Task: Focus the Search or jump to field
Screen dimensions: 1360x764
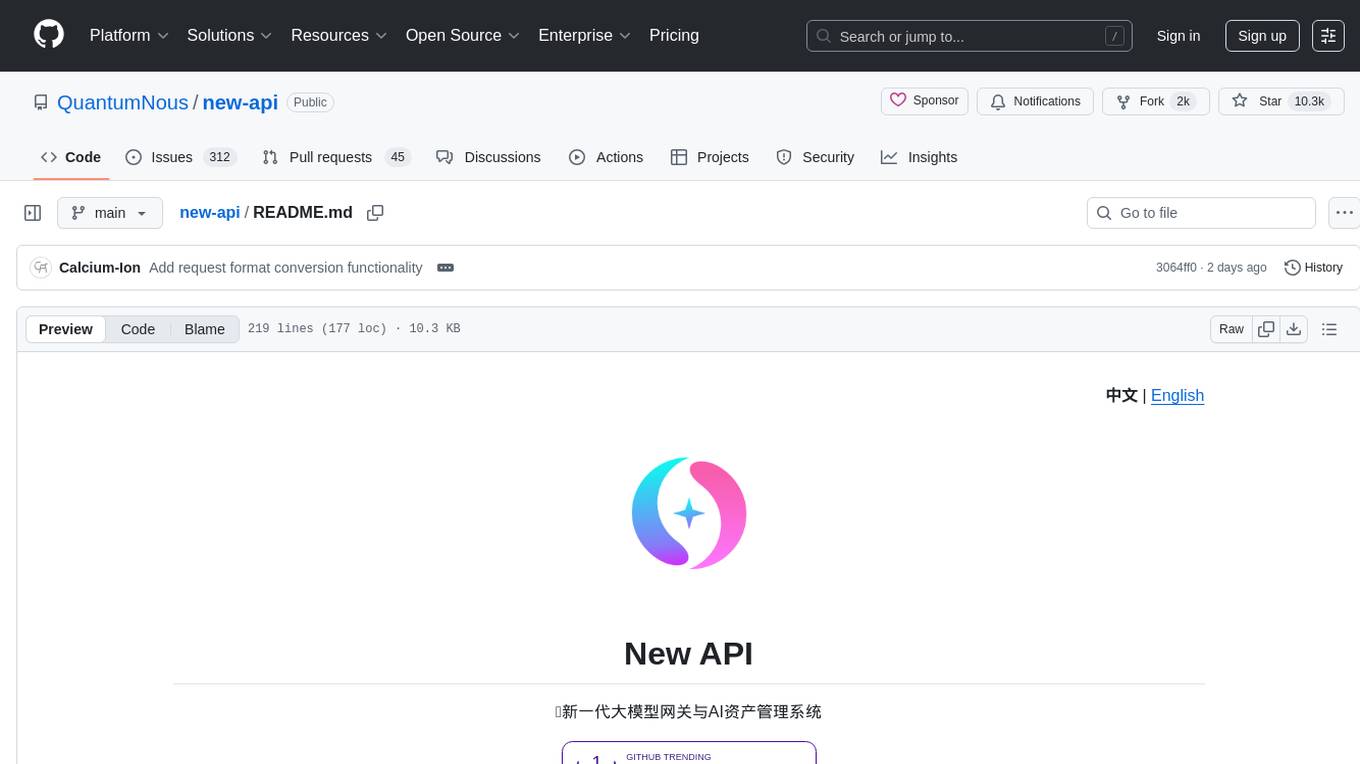Action: 969,36
